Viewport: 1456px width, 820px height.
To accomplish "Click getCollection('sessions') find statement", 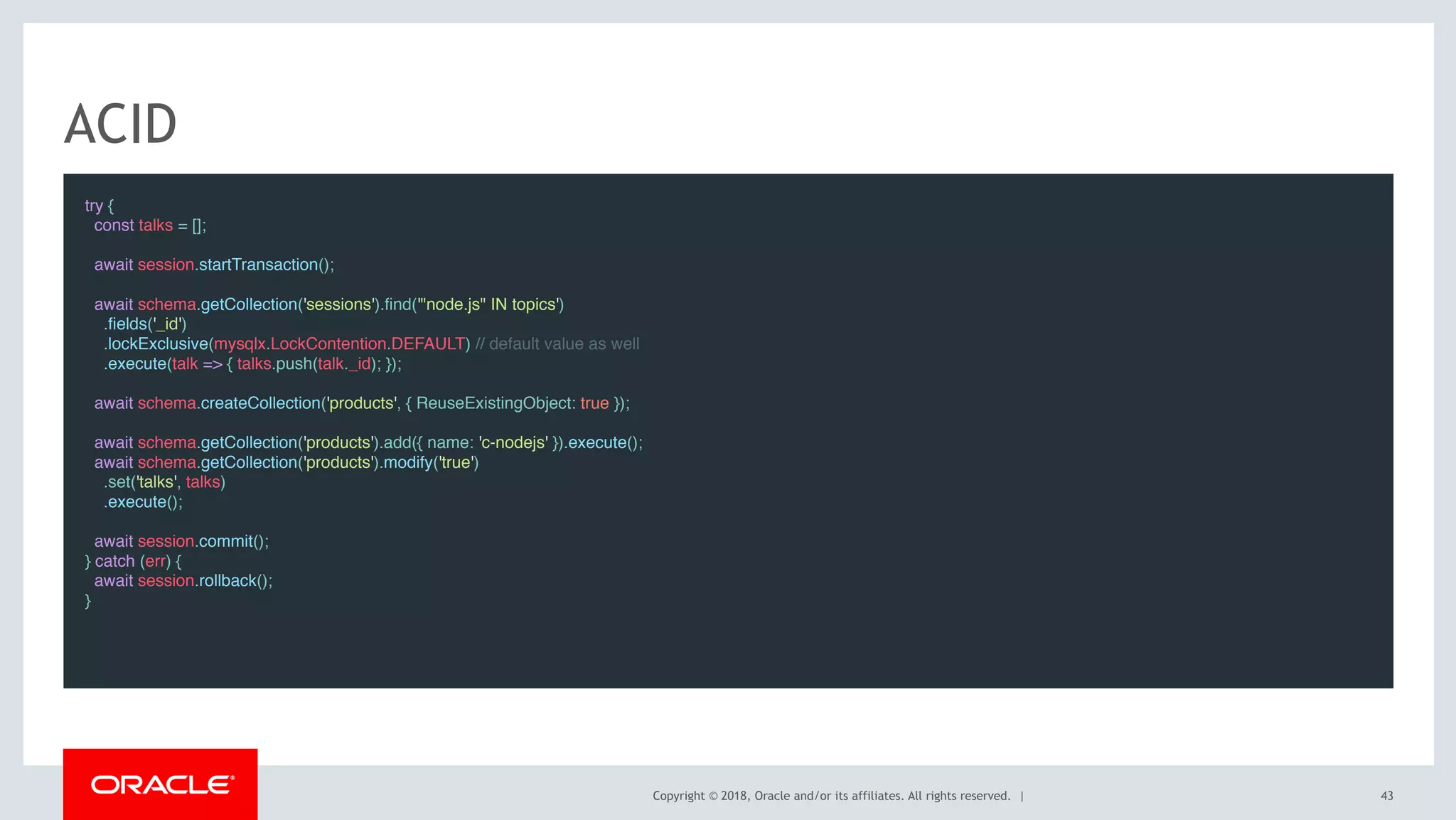I will 328,304.
